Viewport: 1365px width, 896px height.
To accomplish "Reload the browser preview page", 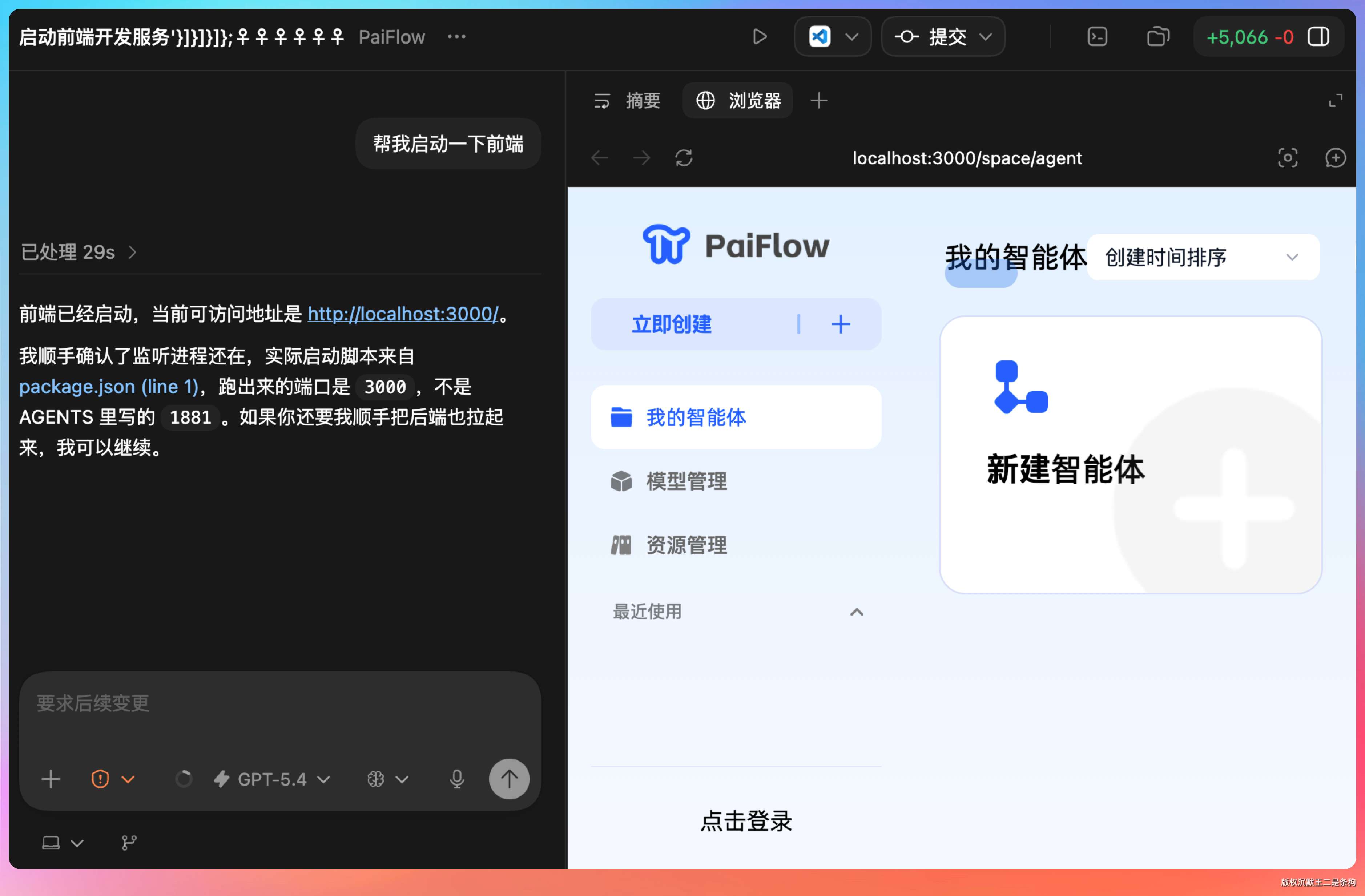I will (684, 158).
